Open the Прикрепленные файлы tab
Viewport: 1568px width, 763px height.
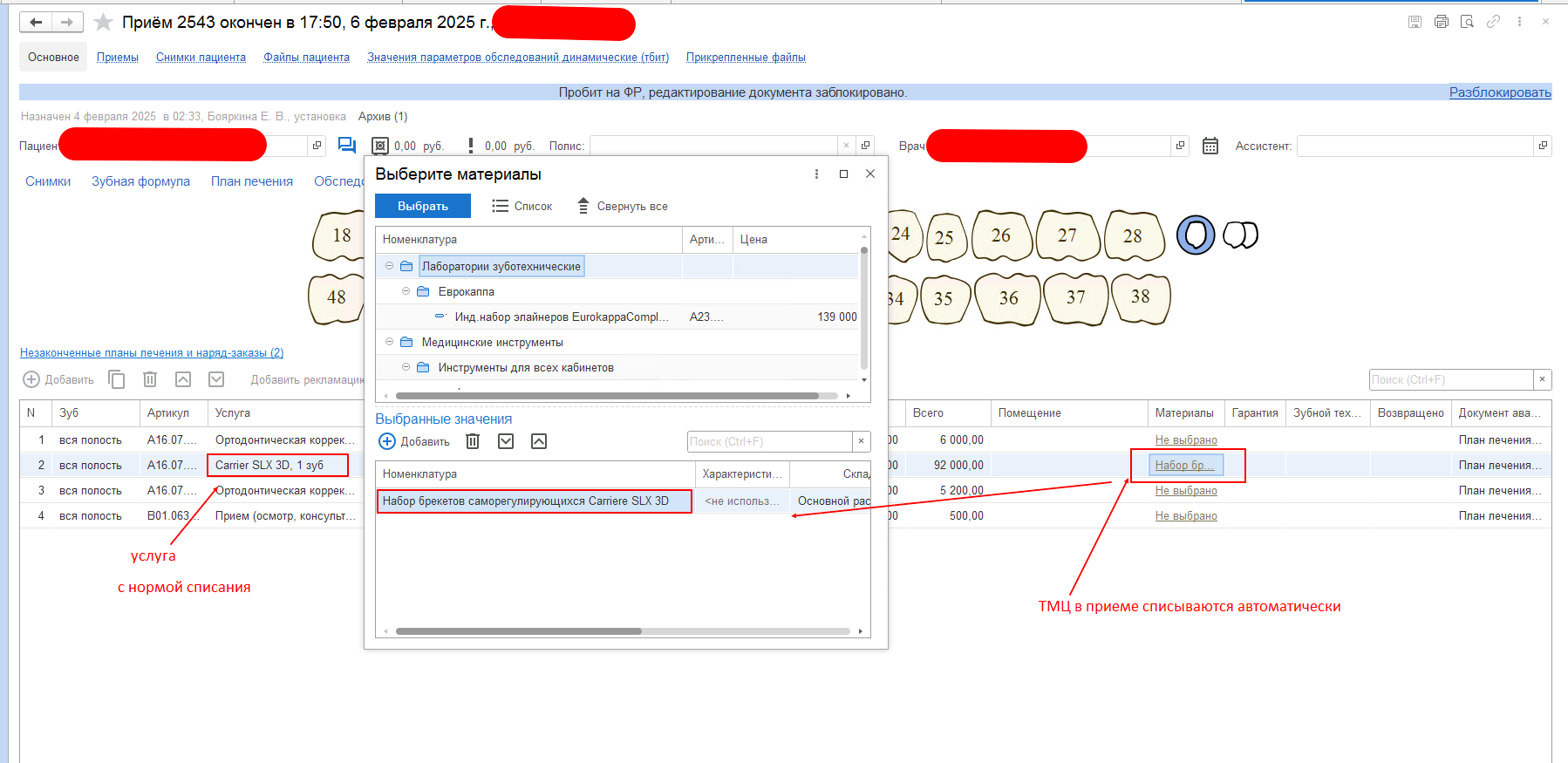click(x=746, y=58)
